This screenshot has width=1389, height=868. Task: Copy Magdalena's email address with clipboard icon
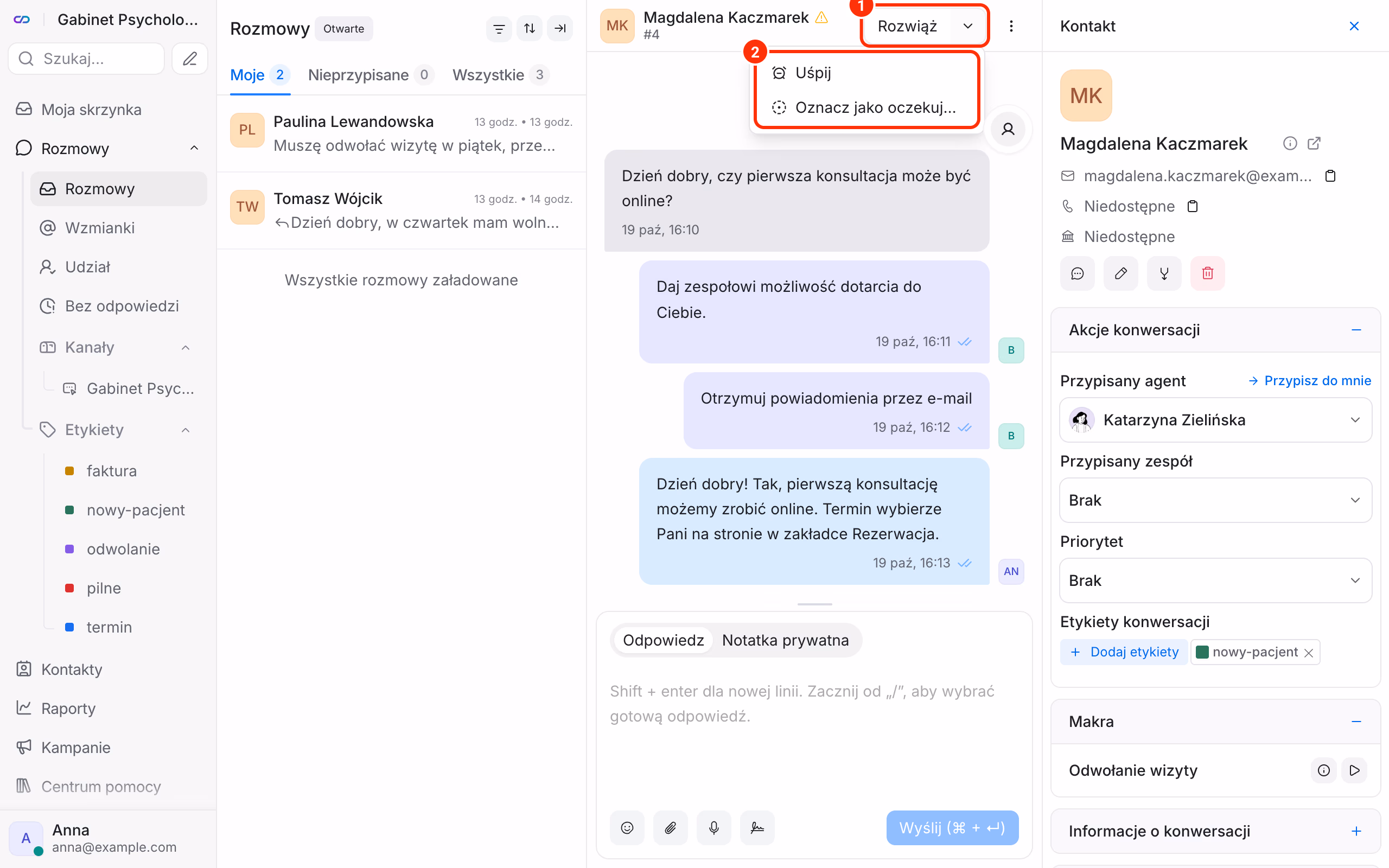click(1330, 176)
